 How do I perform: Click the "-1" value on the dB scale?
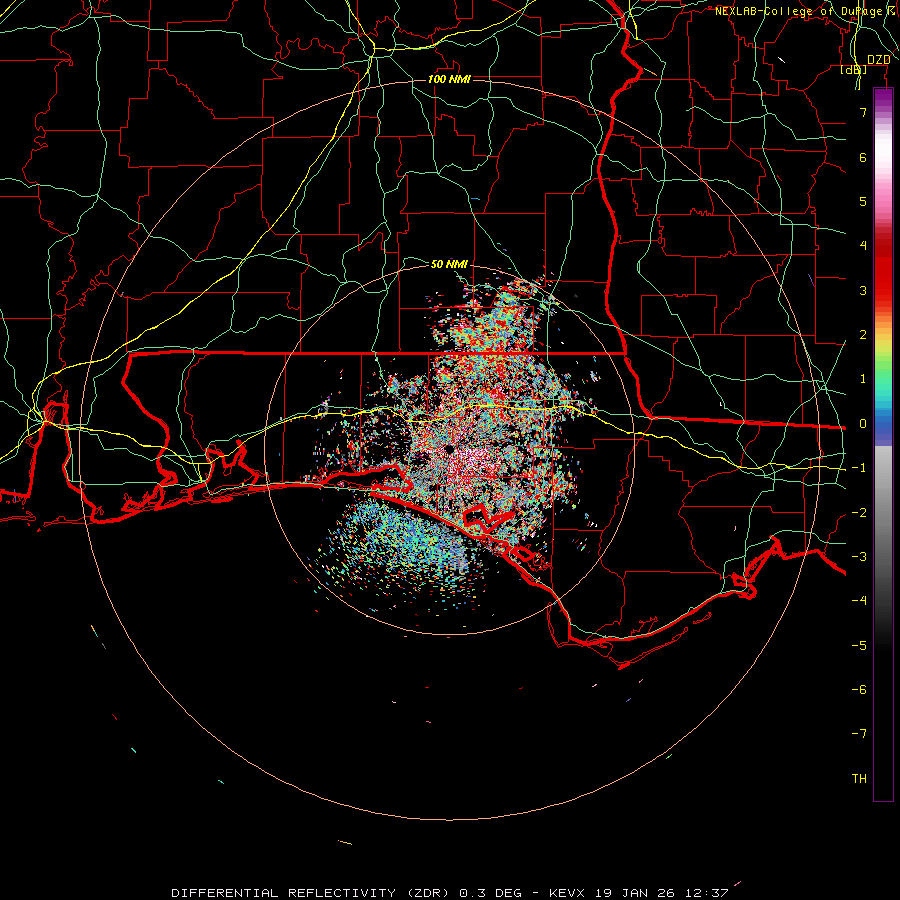coord(859,468)
